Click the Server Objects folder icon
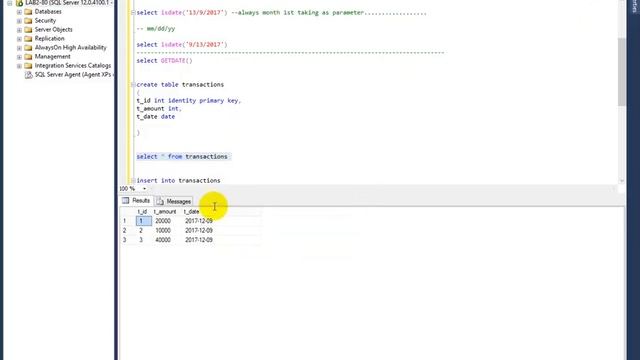Viewport: 640px width, 360px height. click(x=28, y=30)
